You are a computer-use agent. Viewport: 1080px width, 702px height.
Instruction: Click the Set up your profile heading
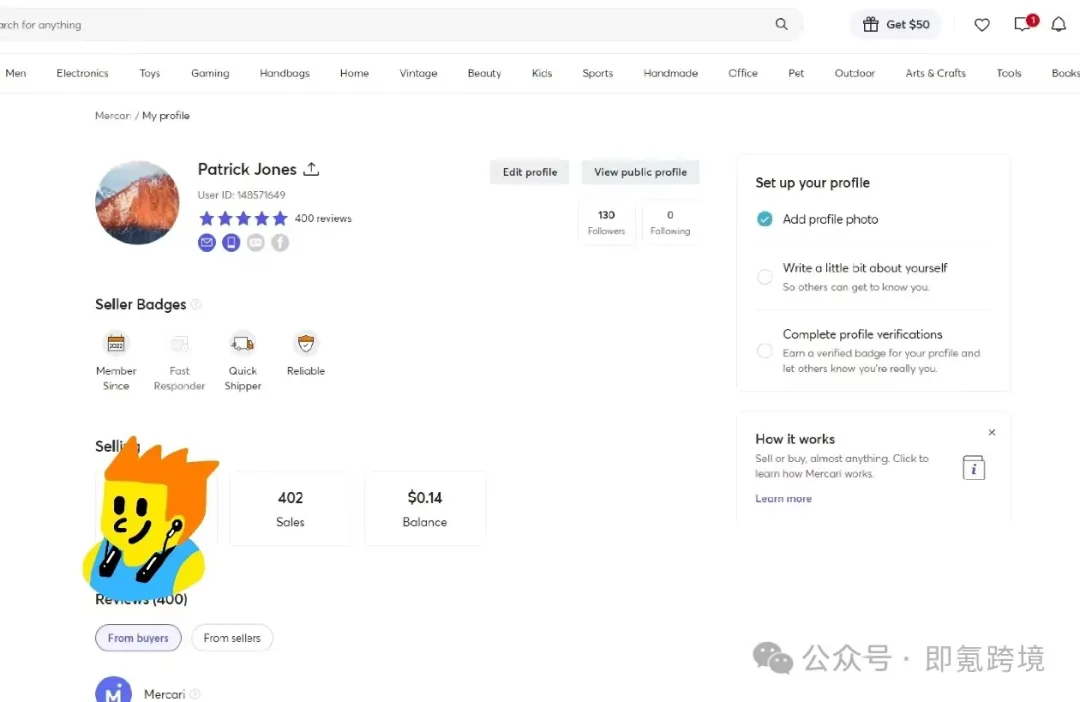point(812,183)
